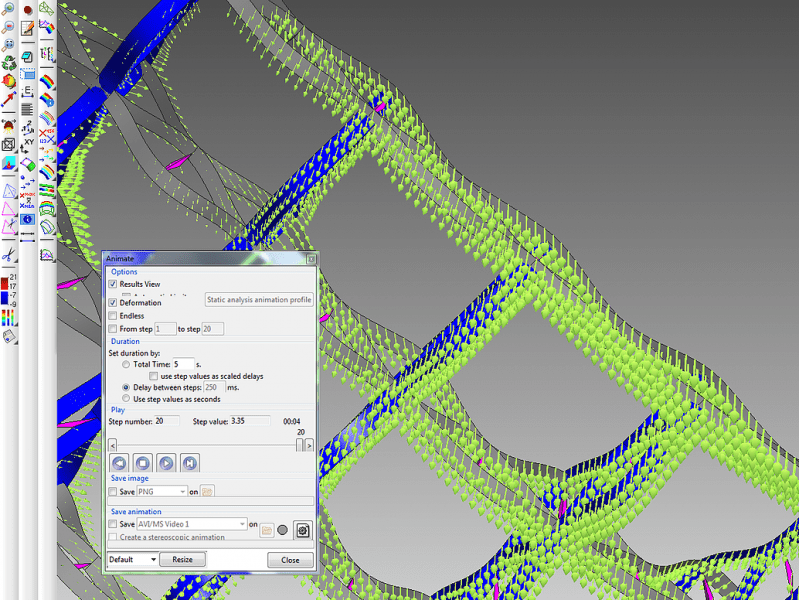
Task: Toggle the Deformation checkbox
Action: pyautogui.click(x=113, y=303)
